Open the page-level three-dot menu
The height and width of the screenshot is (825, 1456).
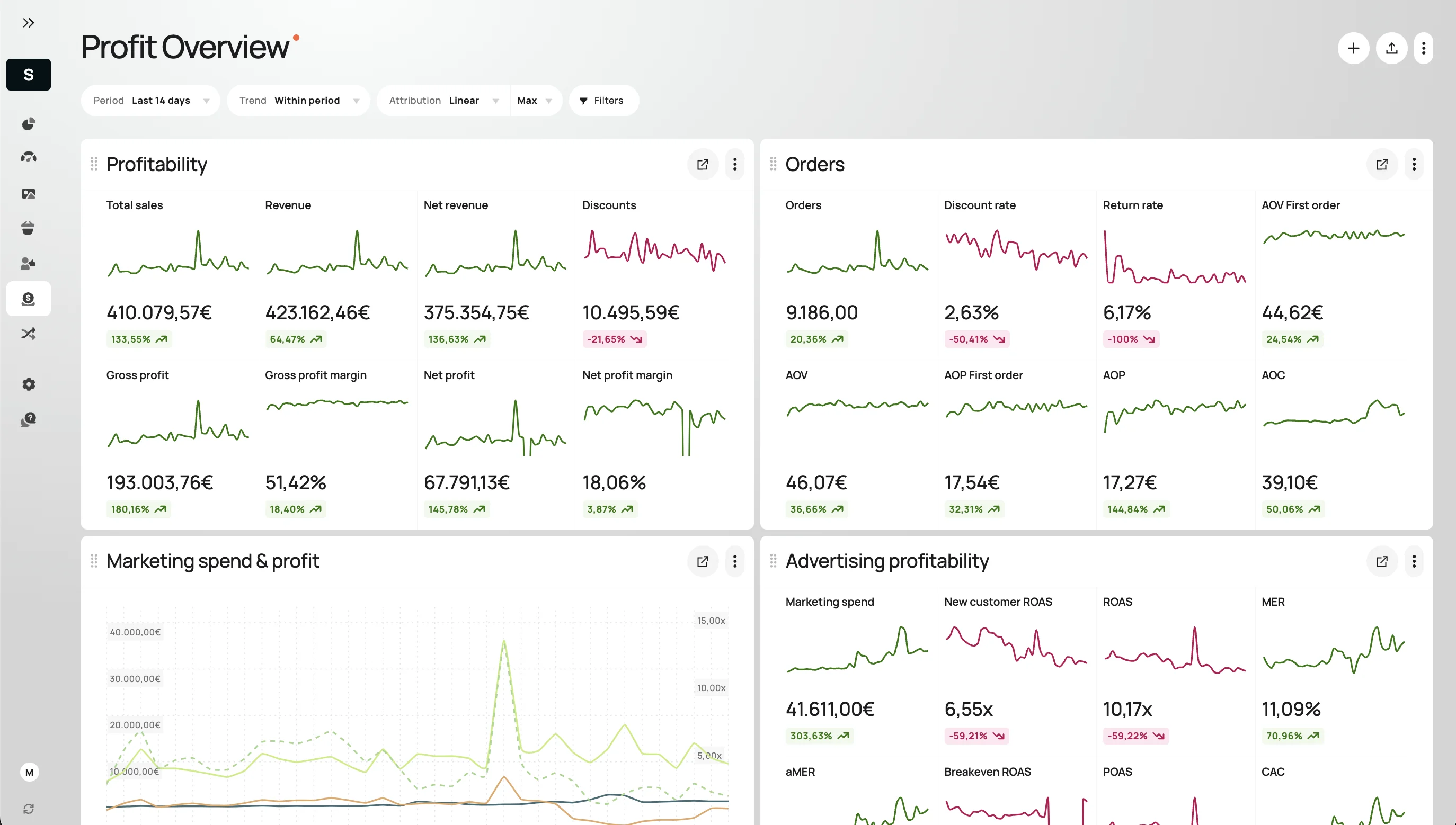tap(1423, 48)
